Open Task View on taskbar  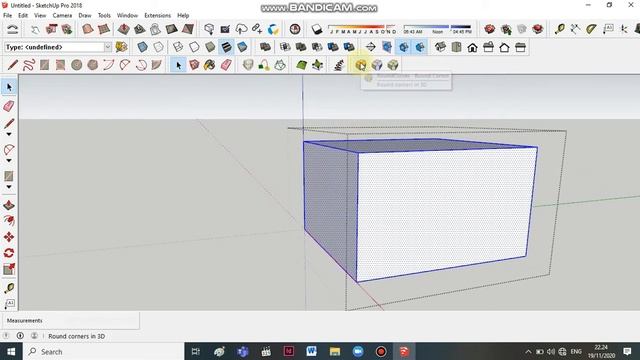196,351
